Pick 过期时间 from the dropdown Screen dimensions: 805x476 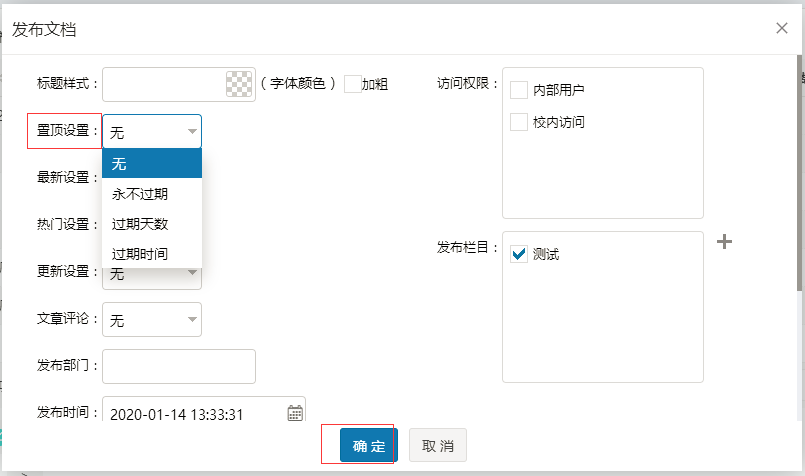[x=152, y=254]
